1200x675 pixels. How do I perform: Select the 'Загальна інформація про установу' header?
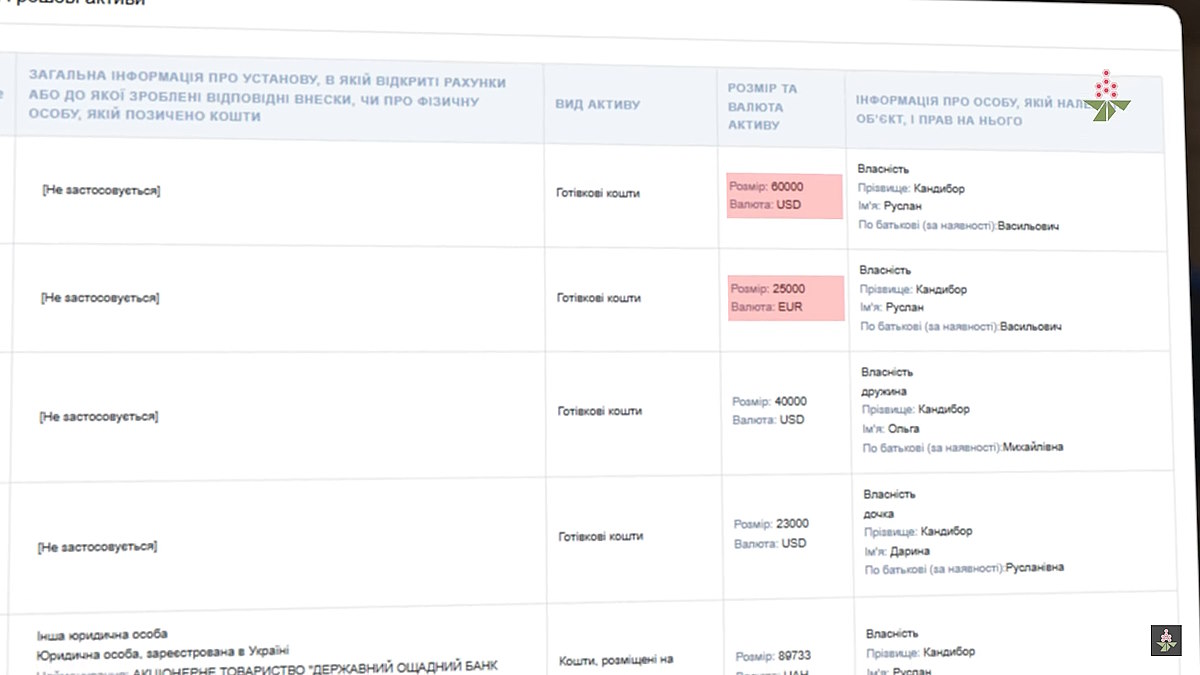coord(267,97)
